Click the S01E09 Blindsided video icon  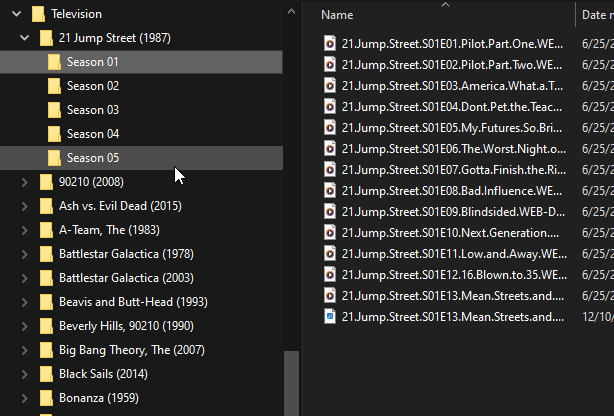(x=330, y=212)
